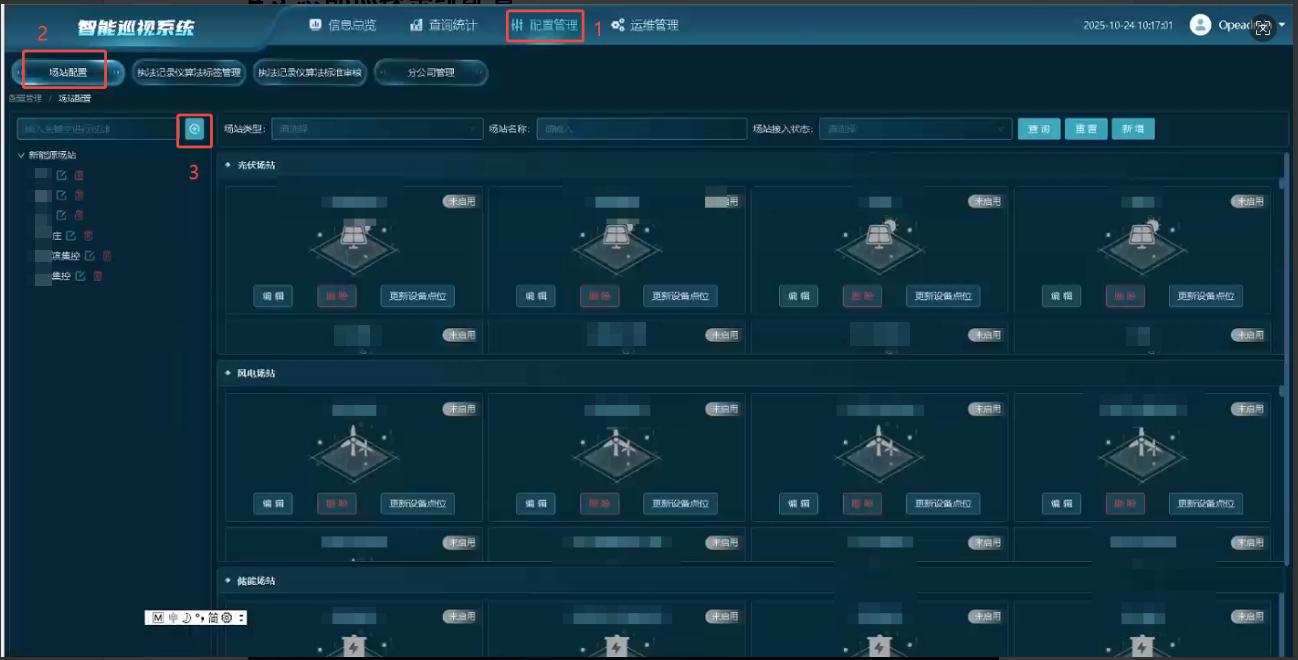The height and width of the screenshot is (660, 1298).
Task: Open the 场站接入状态 dropdown
Action: point(915,129)
